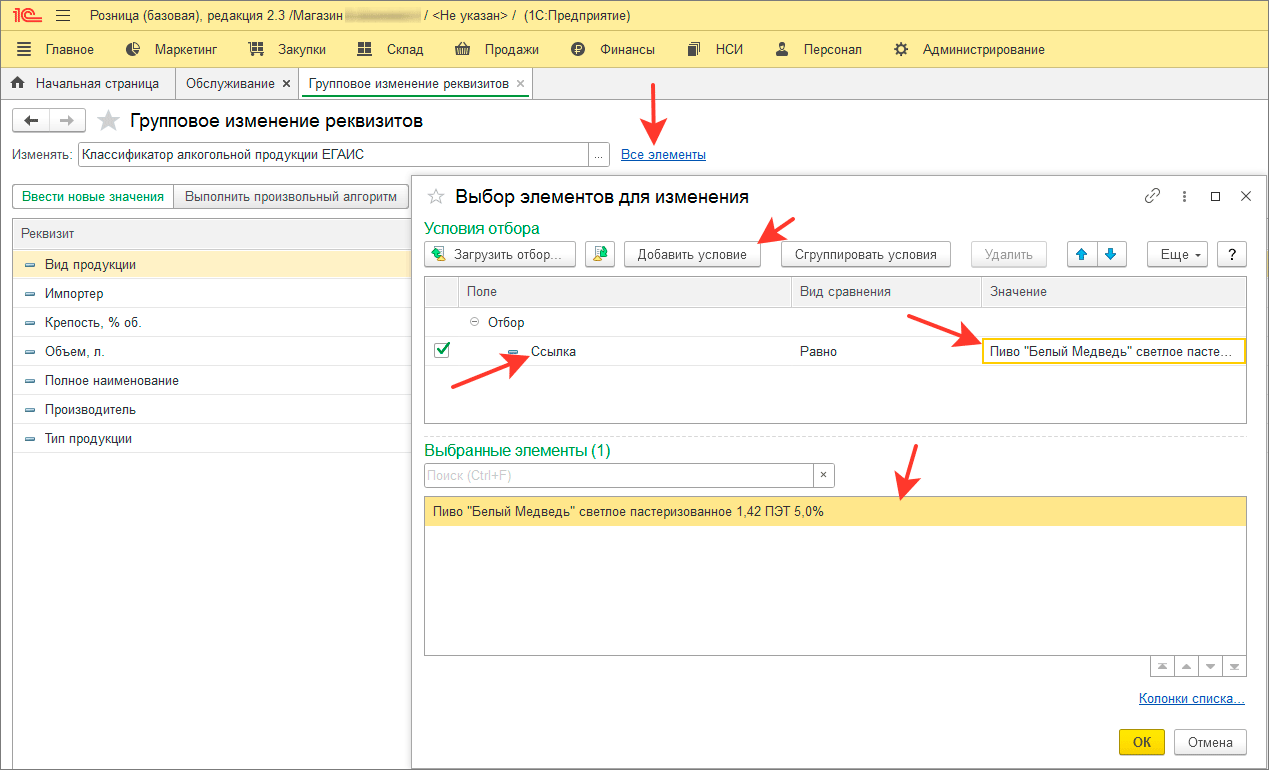Star Групповое изменение реквизитов as favorite

coord(108,121)
